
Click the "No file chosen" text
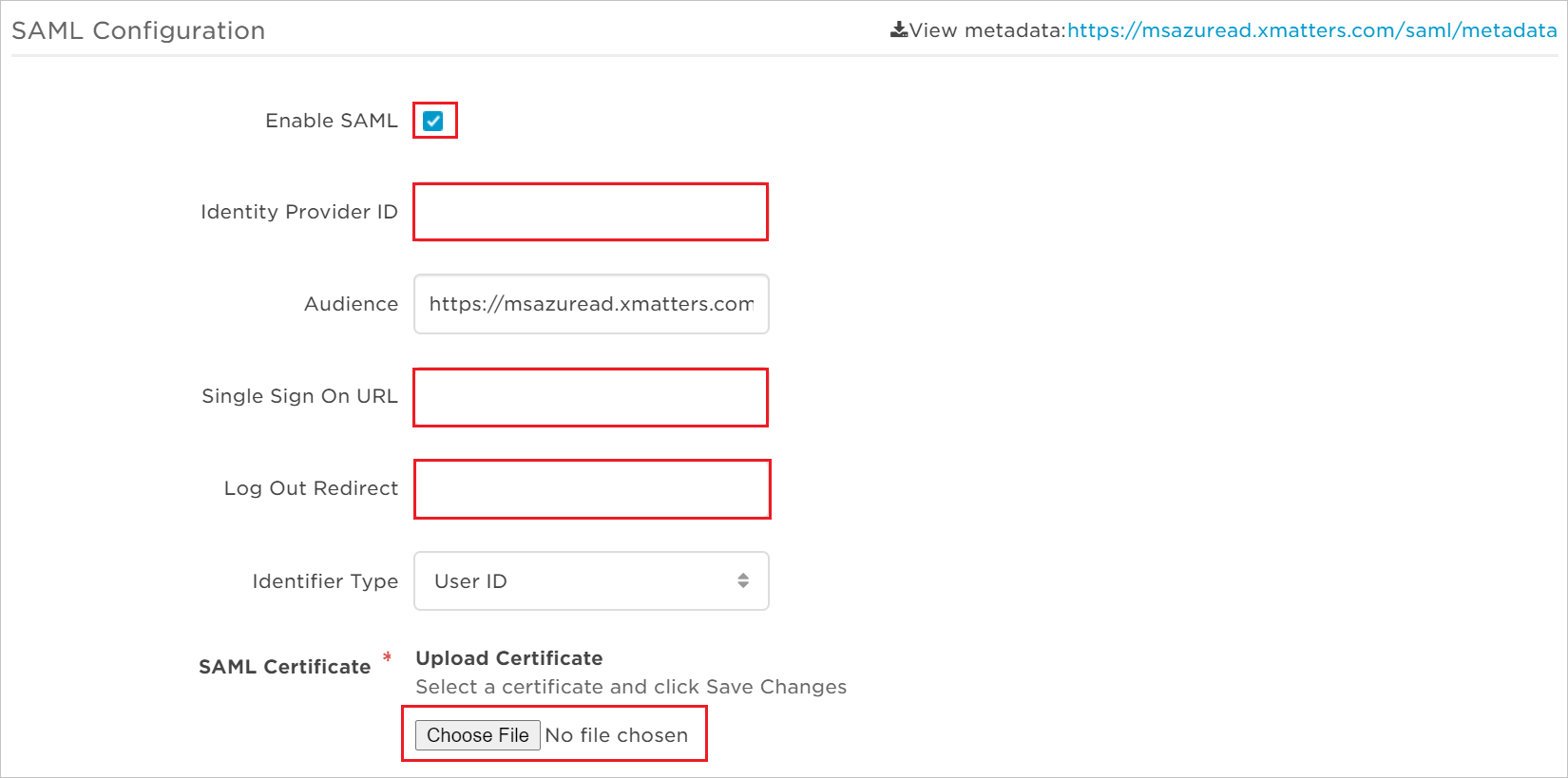(x=616, y=734)
